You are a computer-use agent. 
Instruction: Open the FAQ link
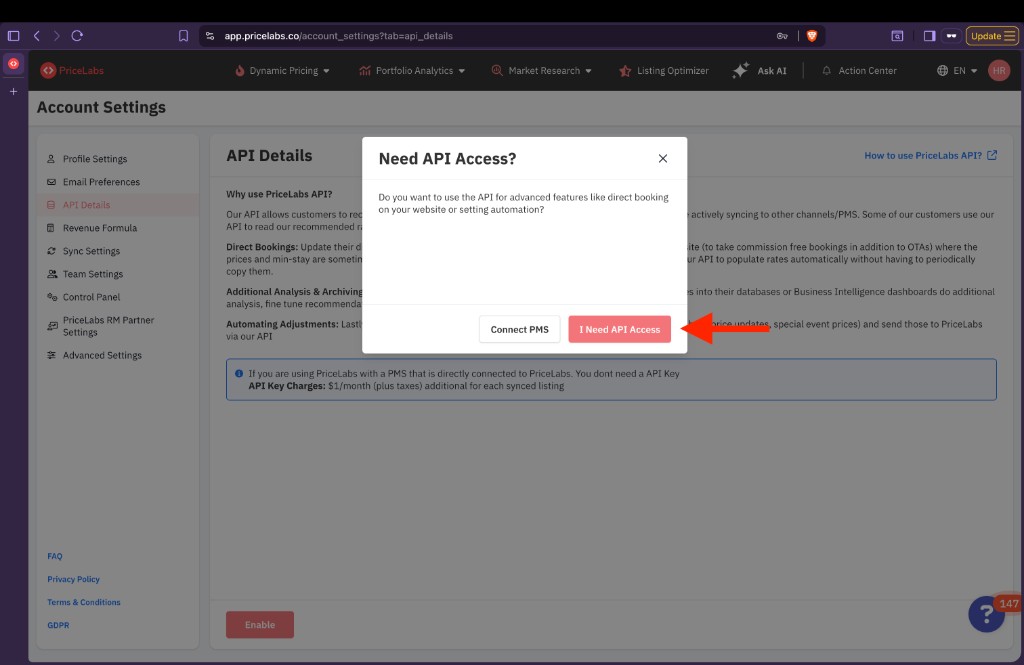(55, 557)
